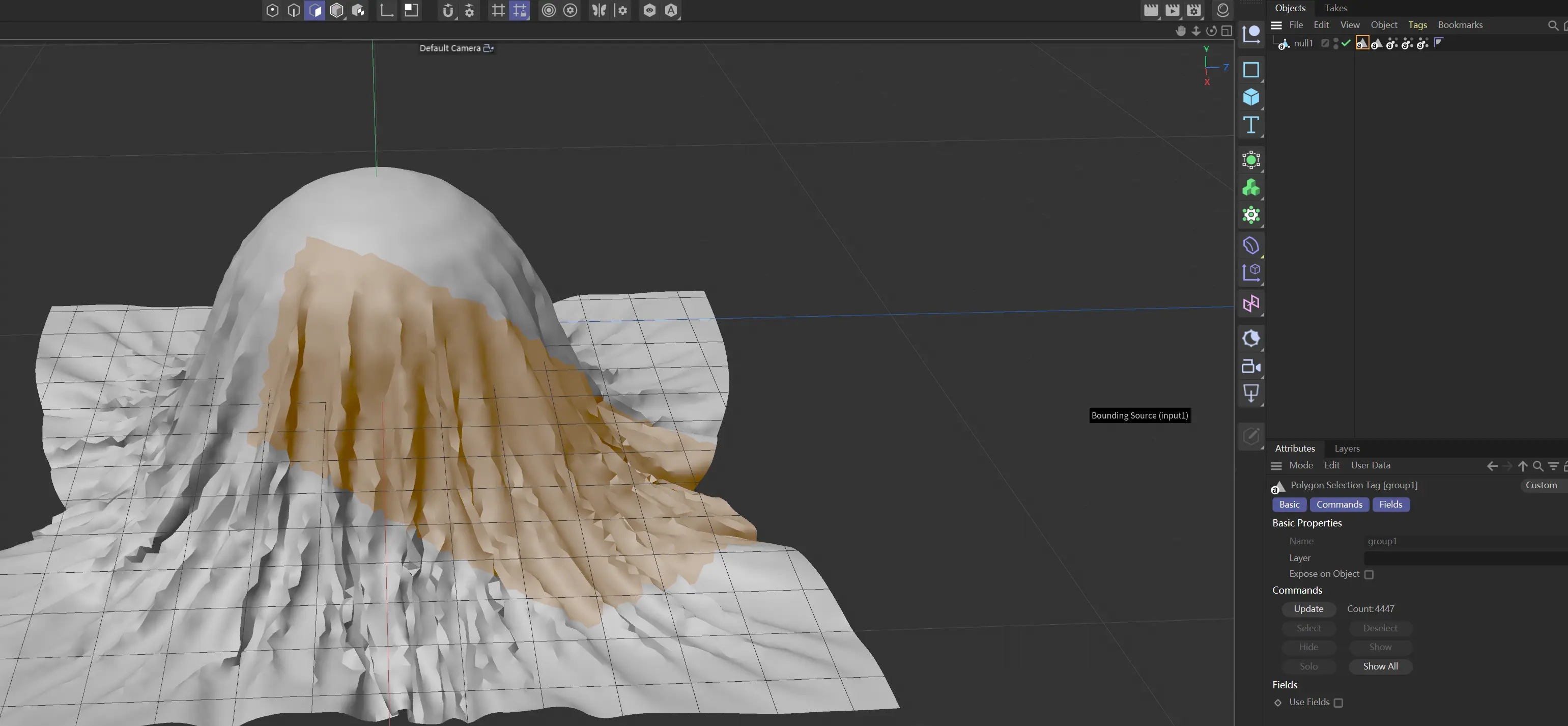Click the Axis mode icon
1568x726 pixels.
tap(386, 10)
